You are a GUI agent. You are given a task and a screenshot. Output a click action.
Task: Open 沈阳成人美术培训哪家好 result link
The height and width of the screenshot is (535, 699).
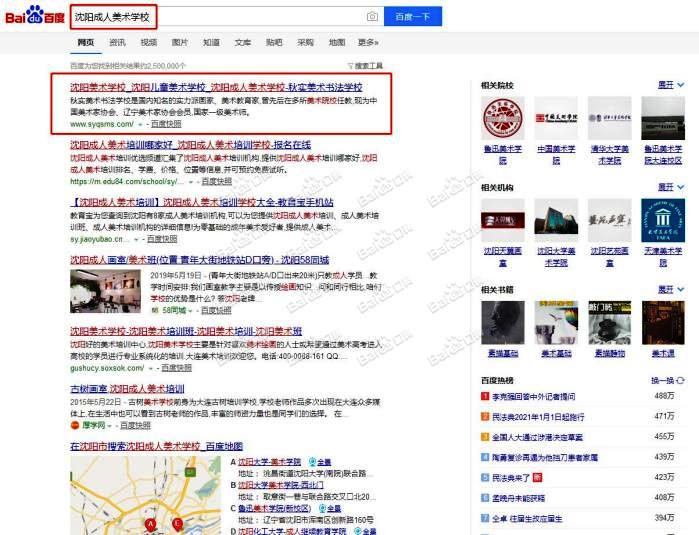coord(190,145)
